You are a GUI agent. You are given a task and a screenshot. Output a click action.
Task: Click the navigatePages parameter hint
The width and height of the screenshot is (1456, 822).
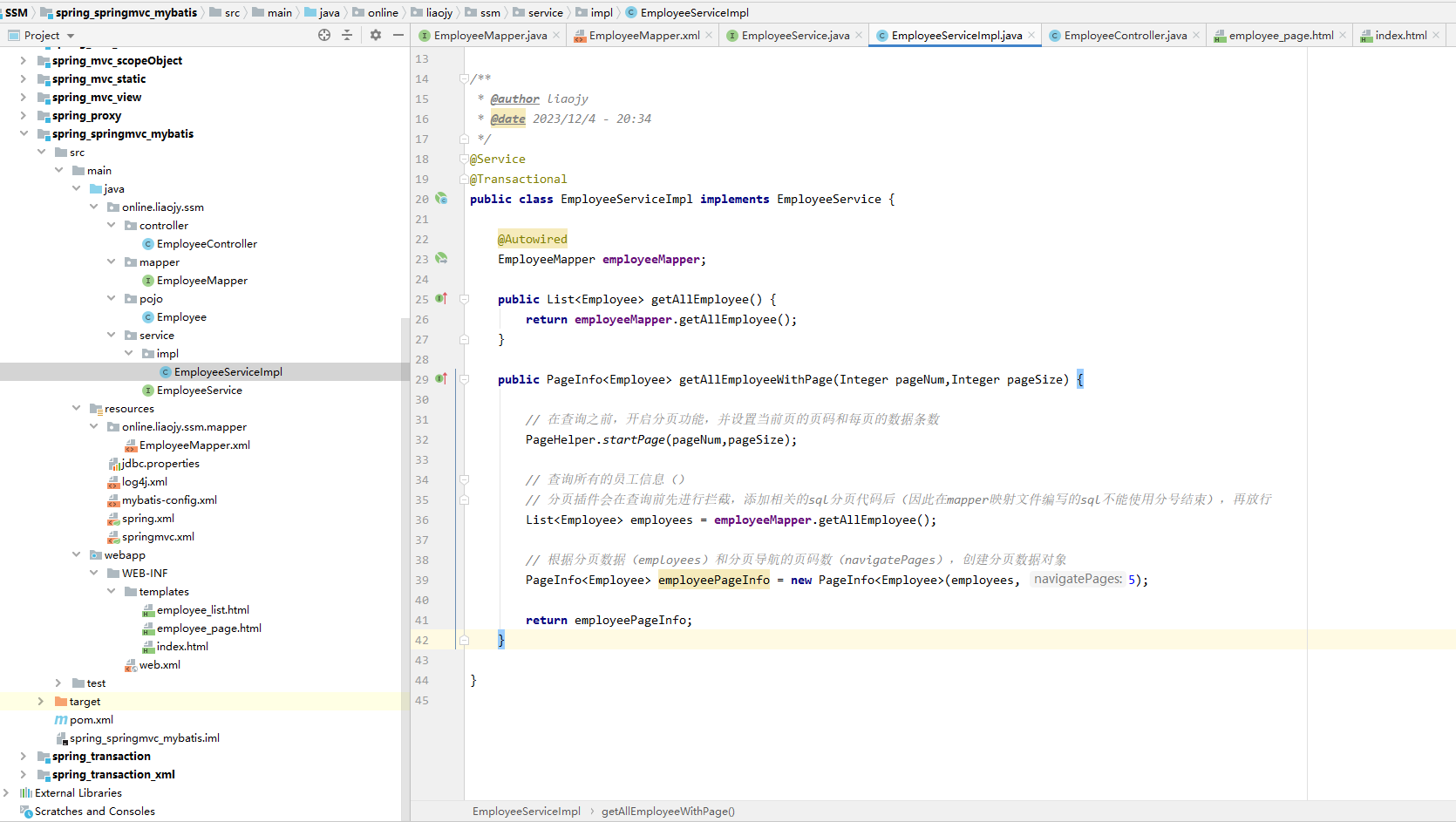click(x=1078, y=579)
